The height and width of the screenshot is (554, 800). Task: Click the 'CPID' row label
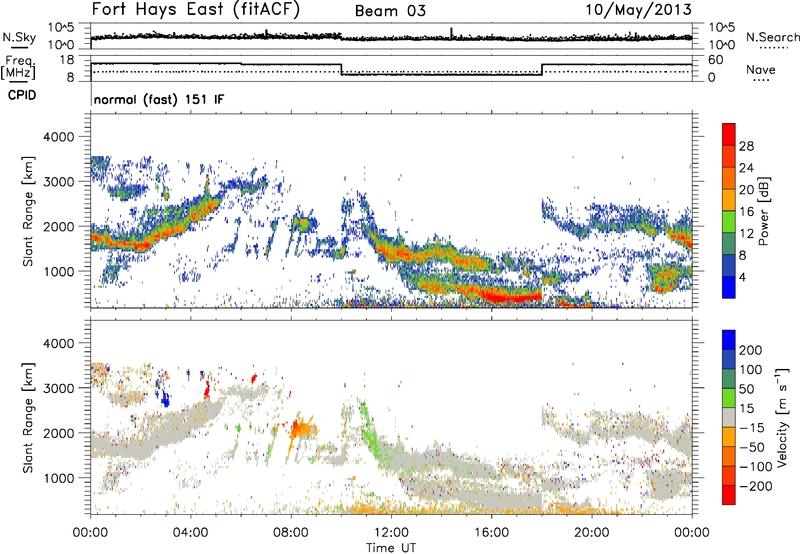tap(22, 95)
